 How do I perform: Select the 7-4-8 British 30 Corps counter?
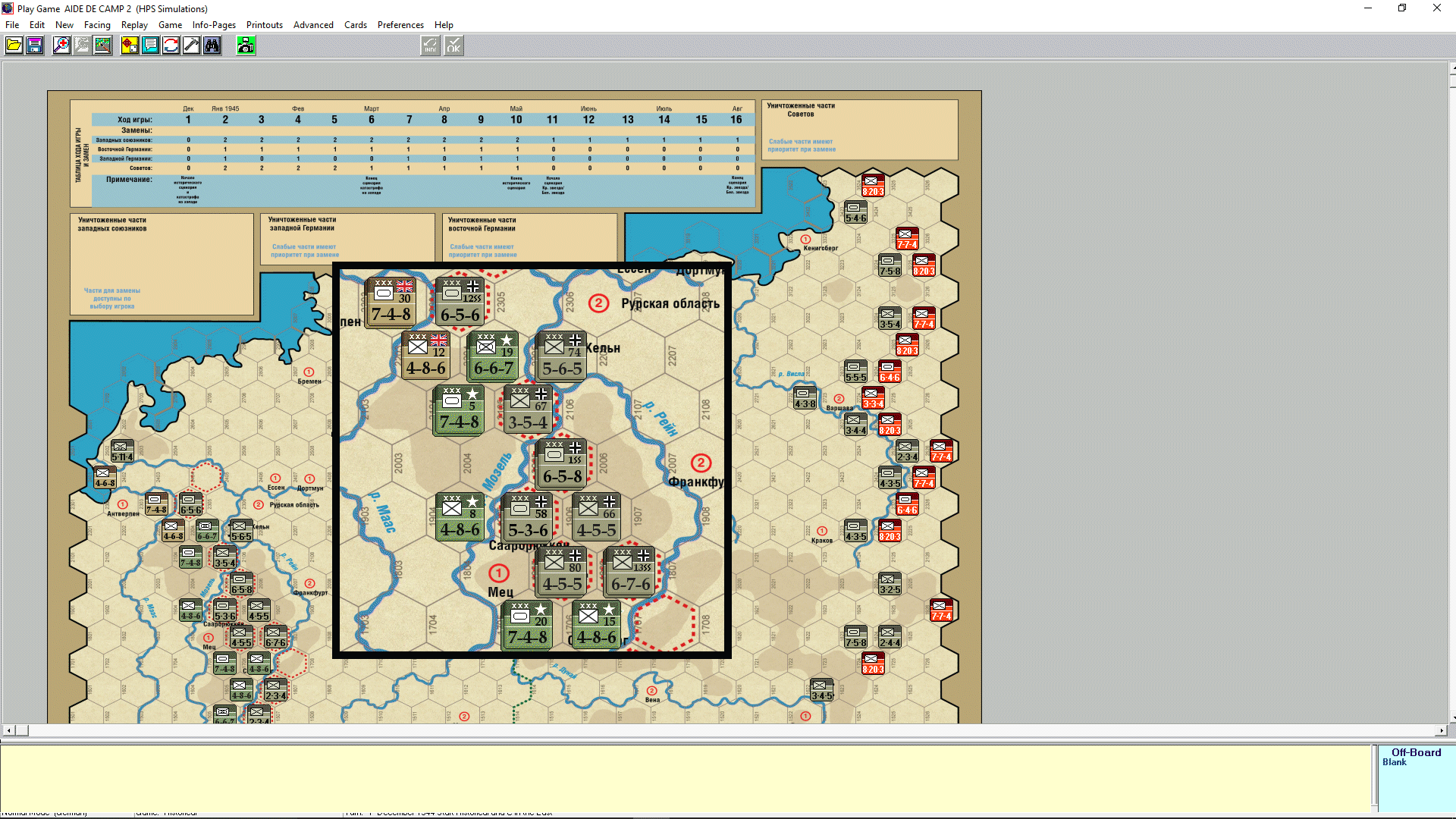pos(391,303)
